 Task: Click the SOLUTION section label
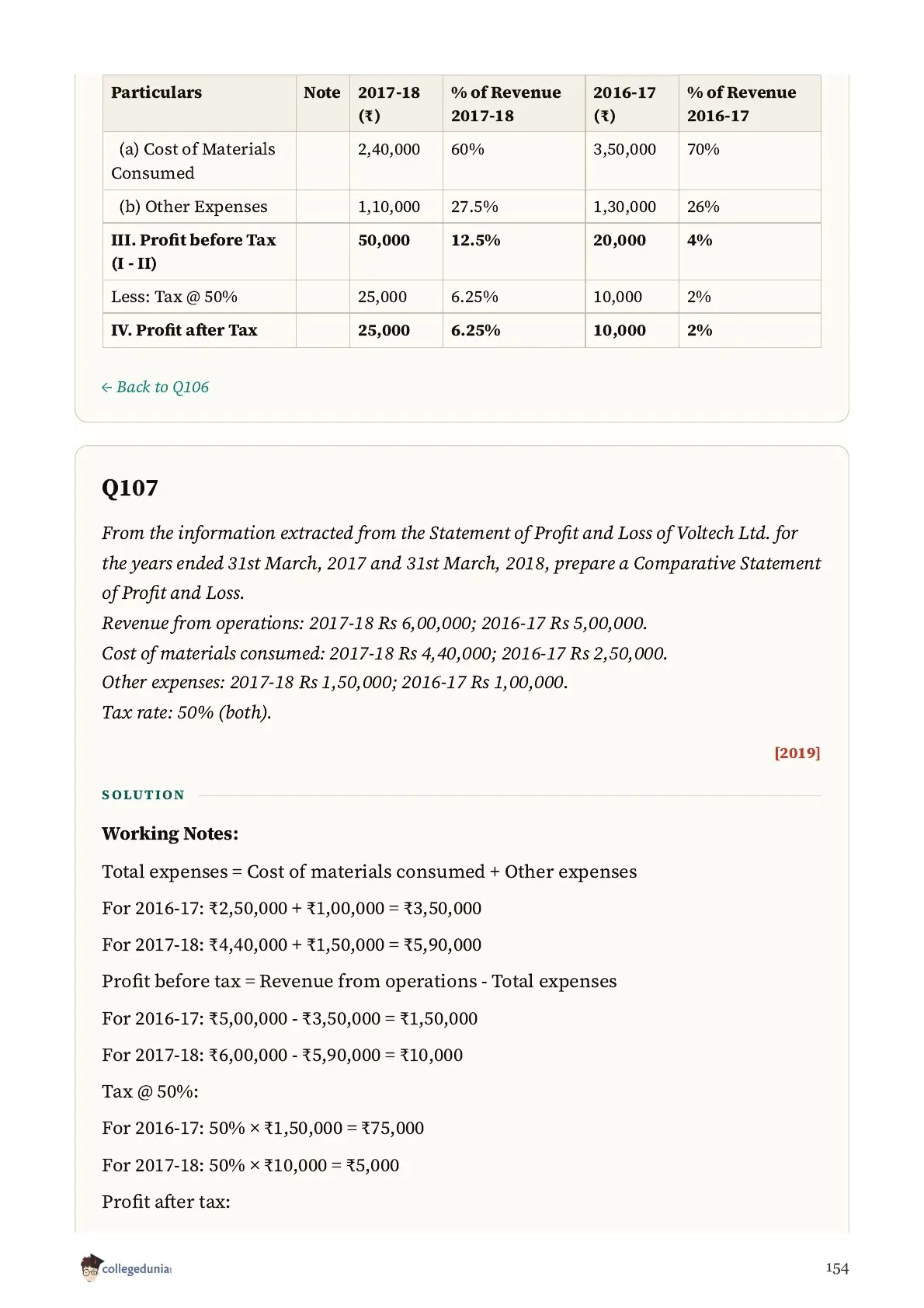pos(144,795)
